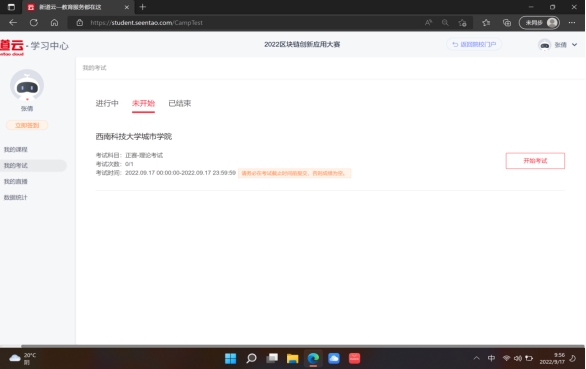
Task: Open the red app icon on taskbar
Action: click(x=354, y=359)
